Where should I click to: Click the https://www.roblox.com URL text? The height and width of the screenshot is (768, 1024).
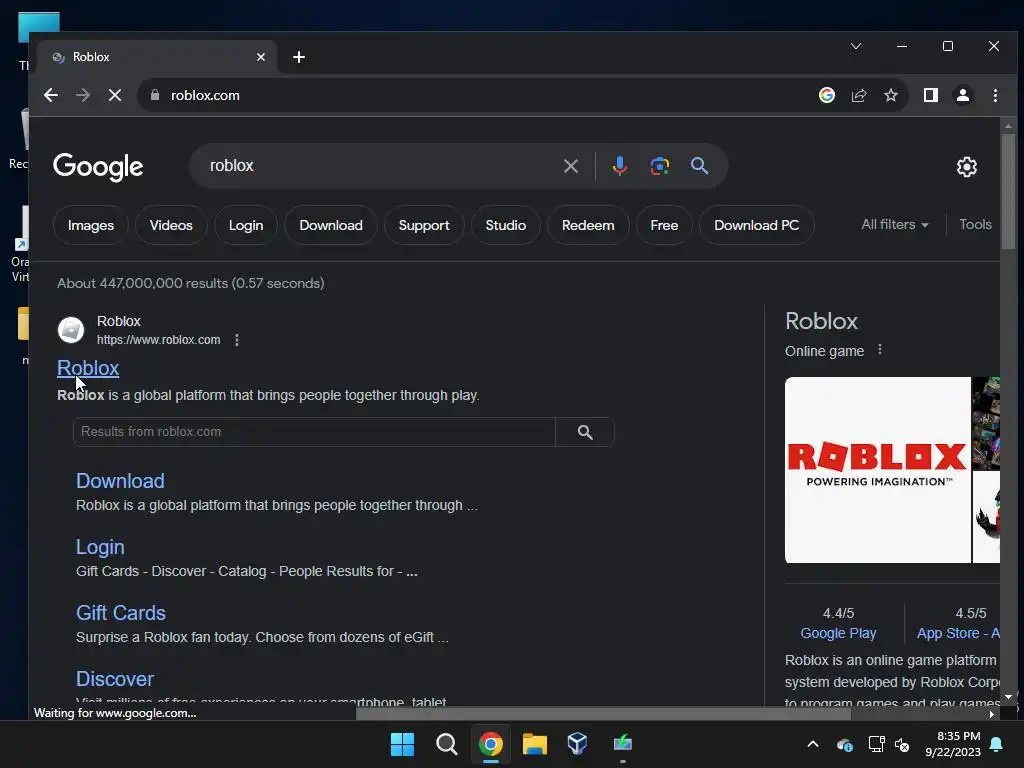(159, 340)
